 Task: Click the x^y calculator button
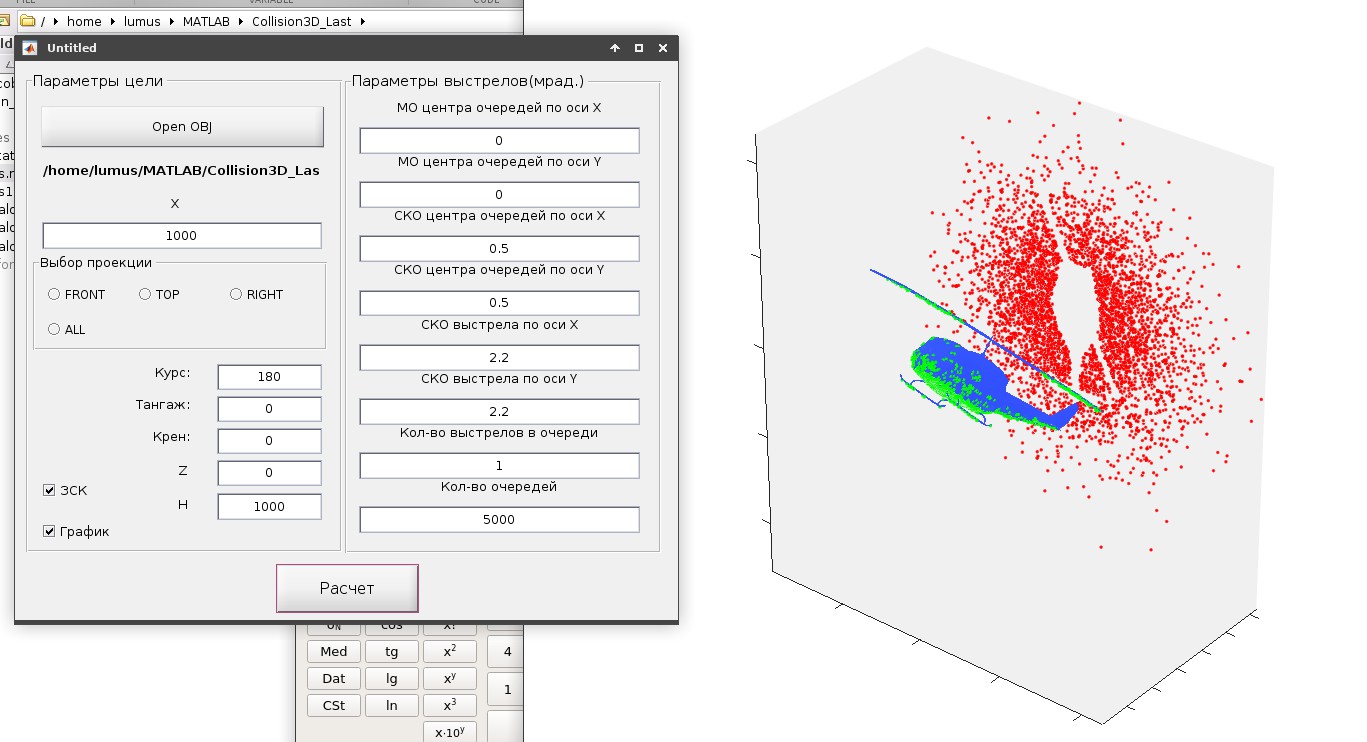[x=450, y=678]
